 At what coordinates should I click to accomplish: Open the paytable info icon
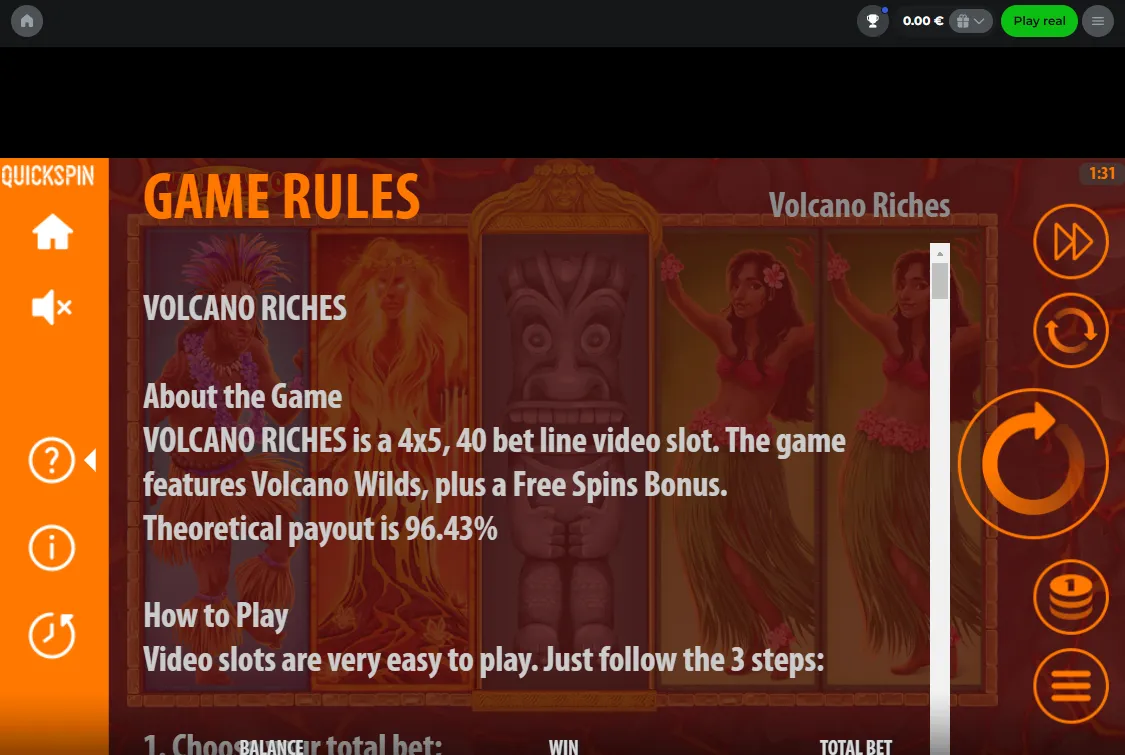tap(52, 548)
